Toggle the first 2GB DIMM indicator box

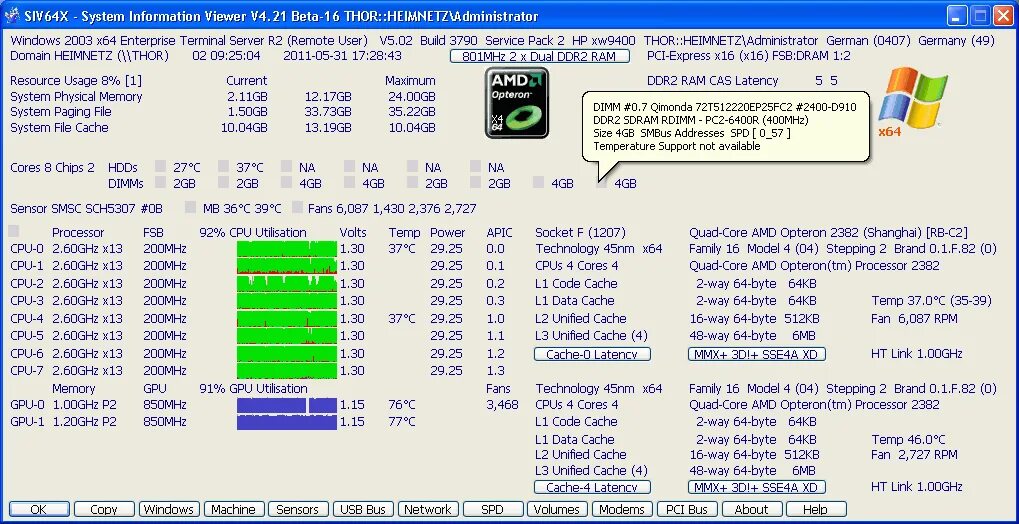coord(161,183)
